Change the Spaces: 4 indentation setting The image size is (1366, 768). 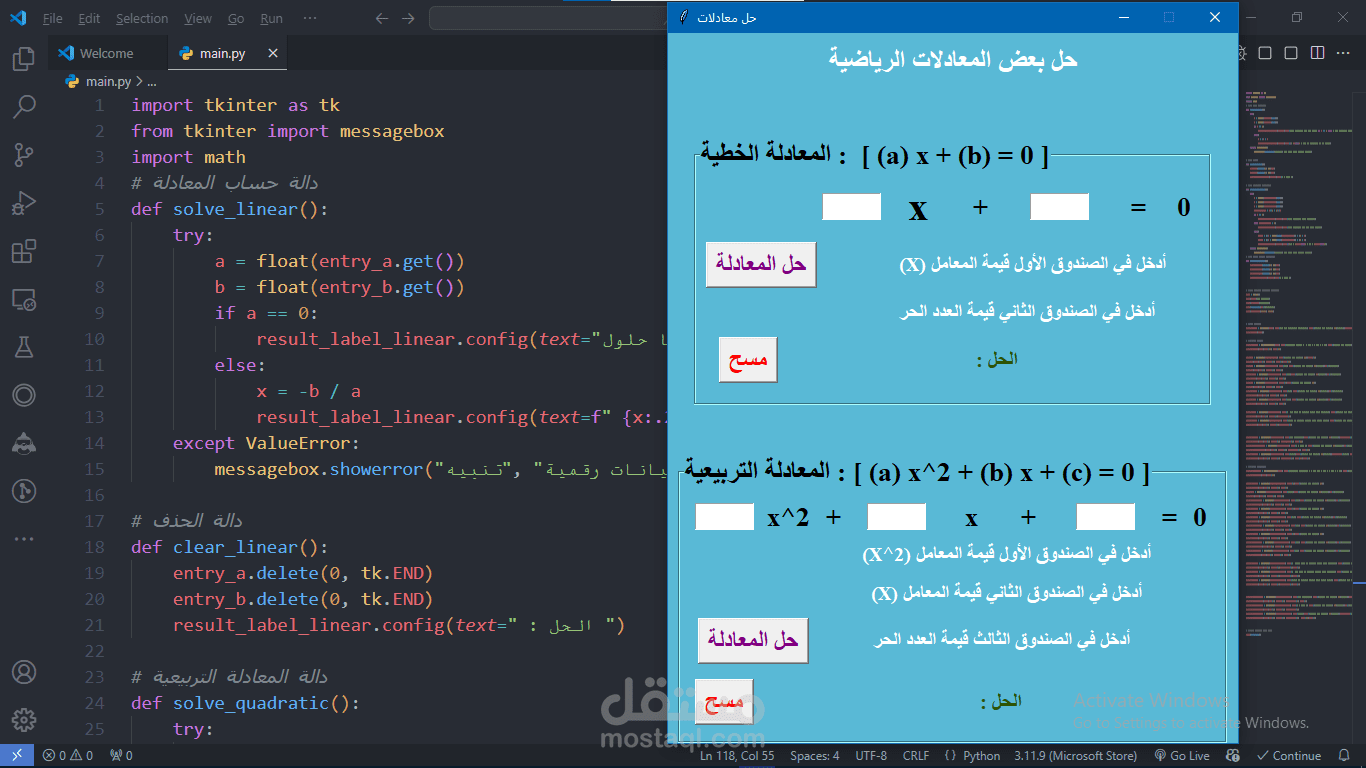click(815, 756)
